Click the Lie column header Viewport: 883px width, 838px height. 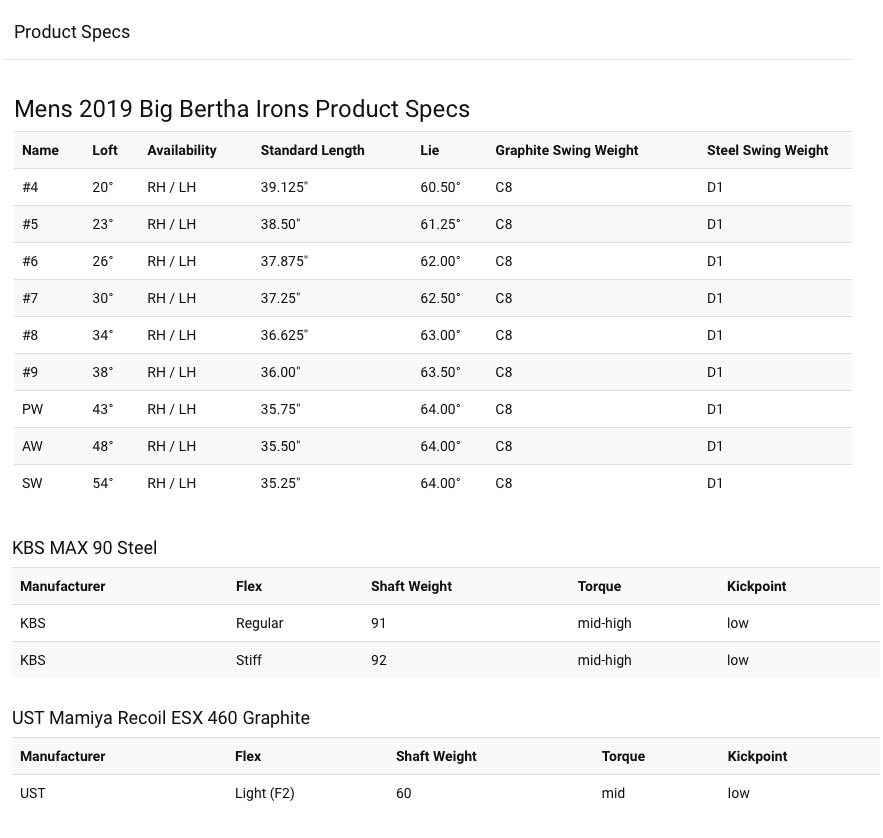click(x=430, y=150)
